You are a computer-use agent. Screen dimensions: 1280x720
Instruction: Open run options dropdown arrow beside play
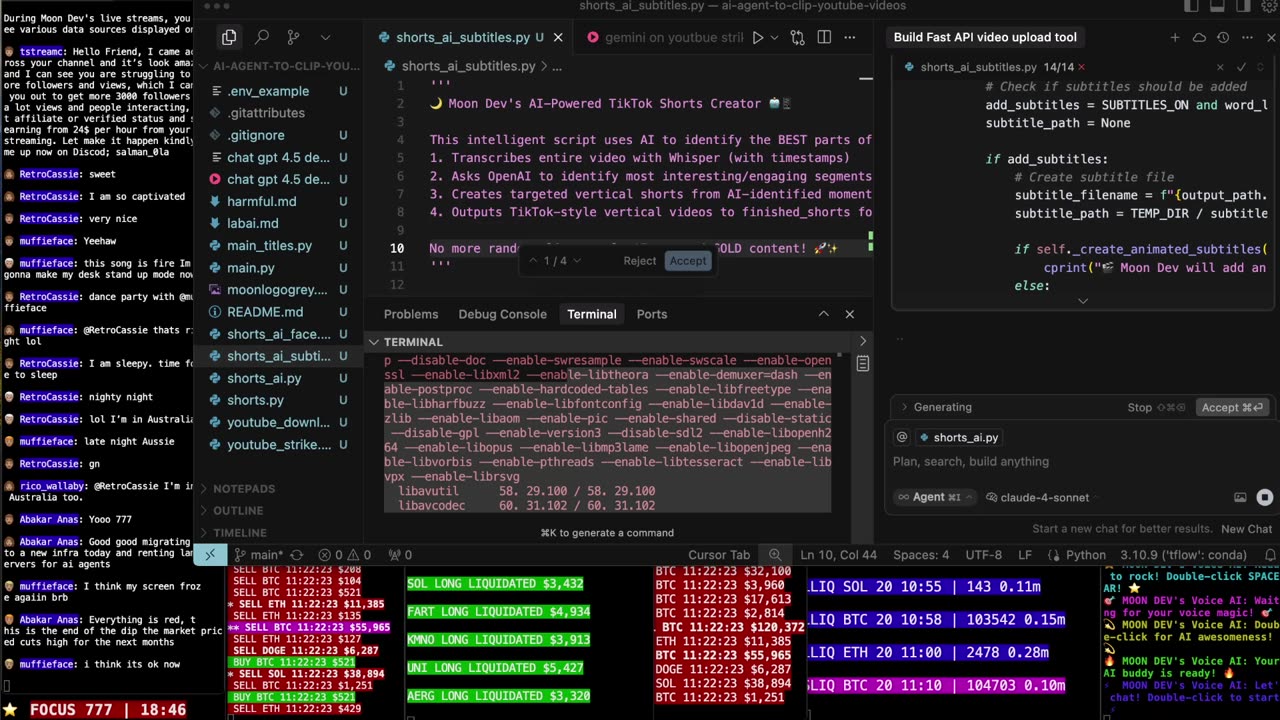773,37
